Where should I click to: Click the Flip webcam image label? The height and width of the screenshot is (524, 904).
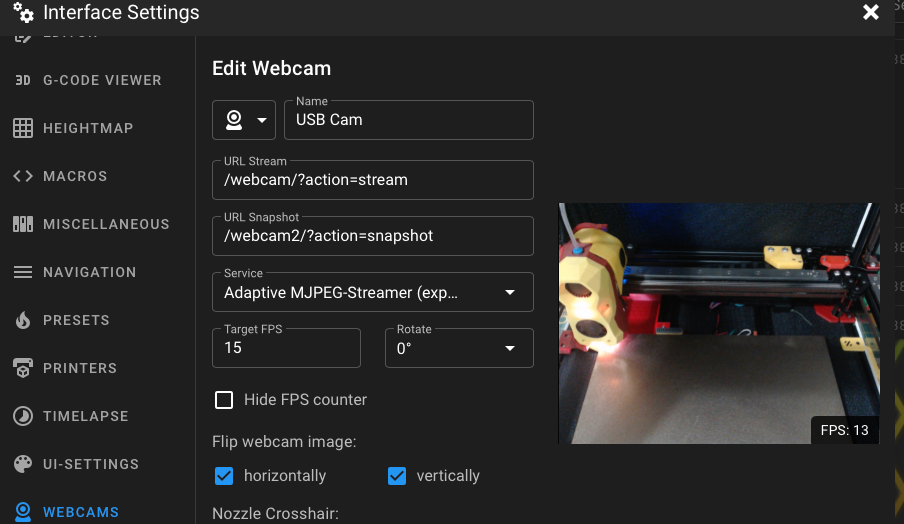tap(284, 442)
